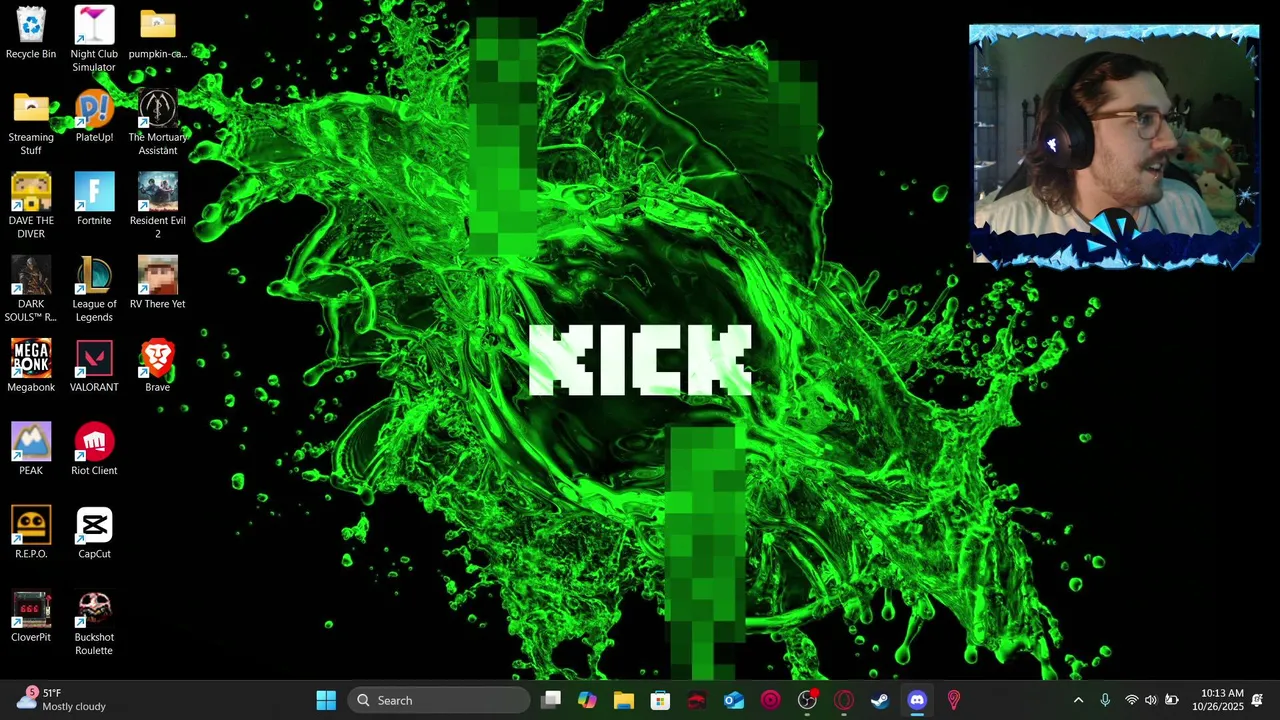Select the Brave browser shortcut
The image size is (1280, 720).
point(158,366)
